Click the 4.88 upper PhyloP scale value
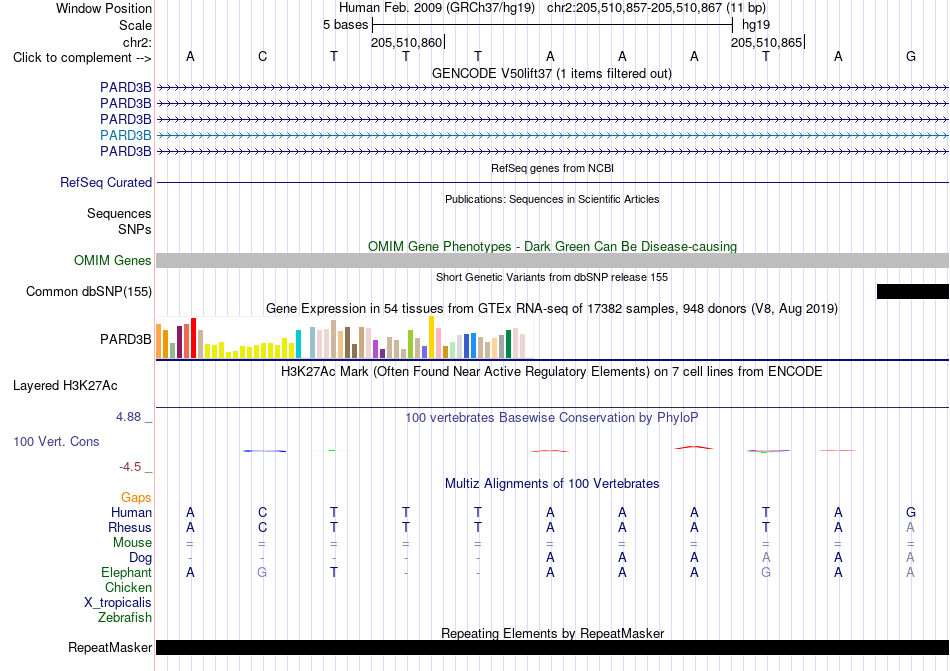Viewport: 950px width, 671px height. point(128,417)
